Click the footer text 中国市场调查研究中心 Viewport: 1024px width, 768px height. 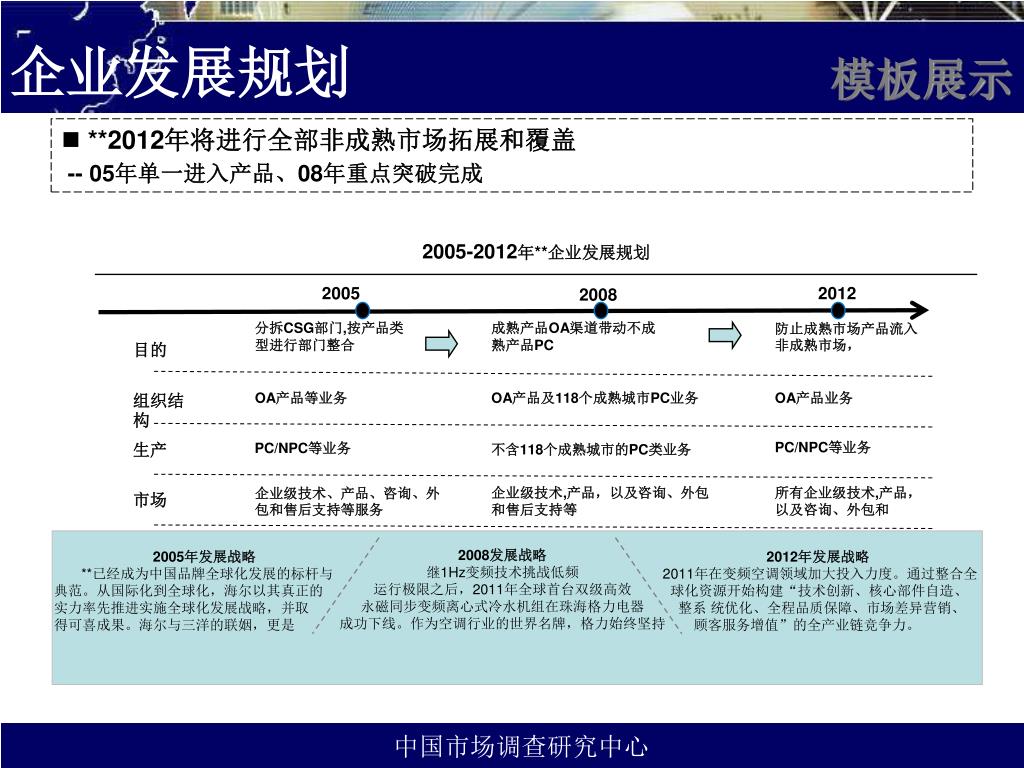[521, 746]
